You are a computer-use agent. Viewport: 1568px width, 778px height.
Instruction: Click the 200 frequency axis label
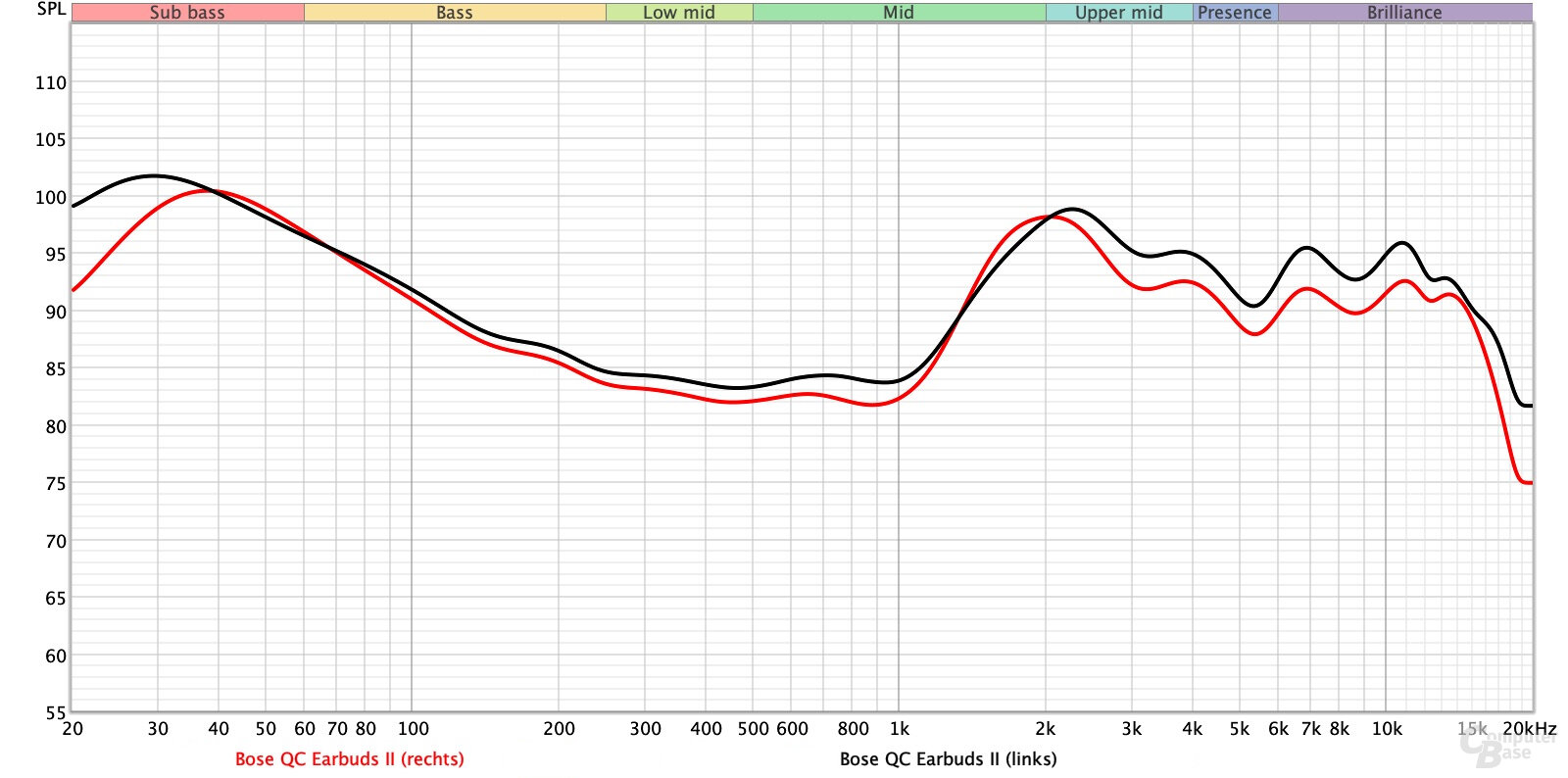[559, 729]
